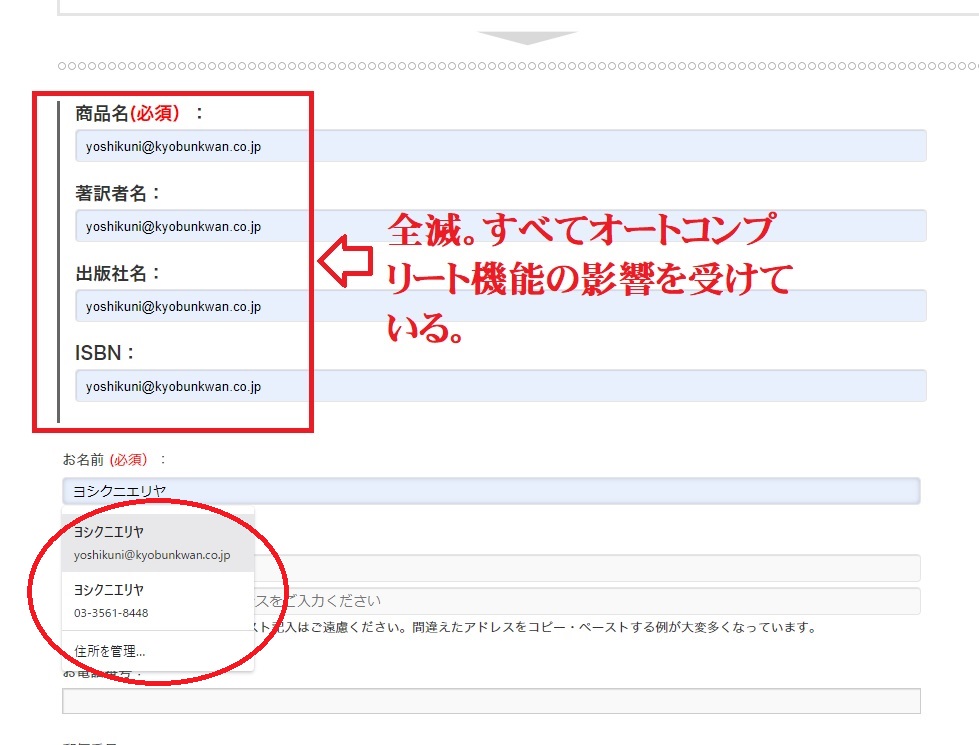Viewport: 979px width, 745px height.
Task: Click the empty phone number field at bottom
Action: [x=490, y=701]
